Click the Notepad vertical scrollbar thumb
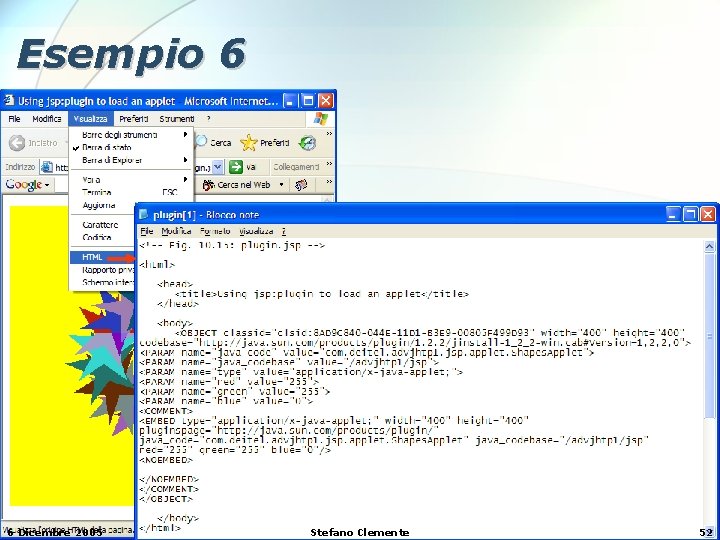720x540 pixels. [x=709, y=336]
